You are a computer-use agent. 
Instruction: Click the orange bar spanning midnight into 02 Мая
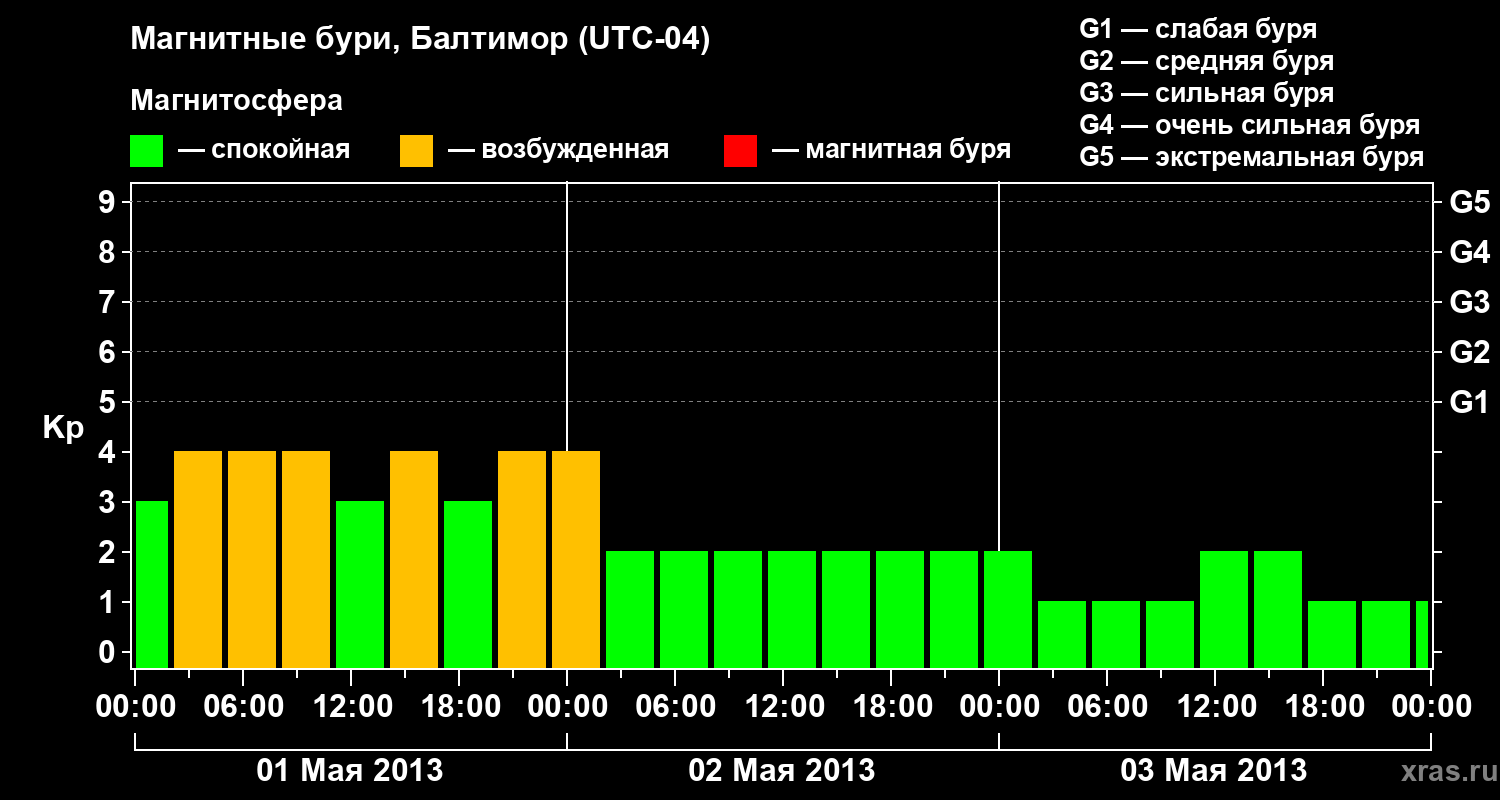pos(576,559)
